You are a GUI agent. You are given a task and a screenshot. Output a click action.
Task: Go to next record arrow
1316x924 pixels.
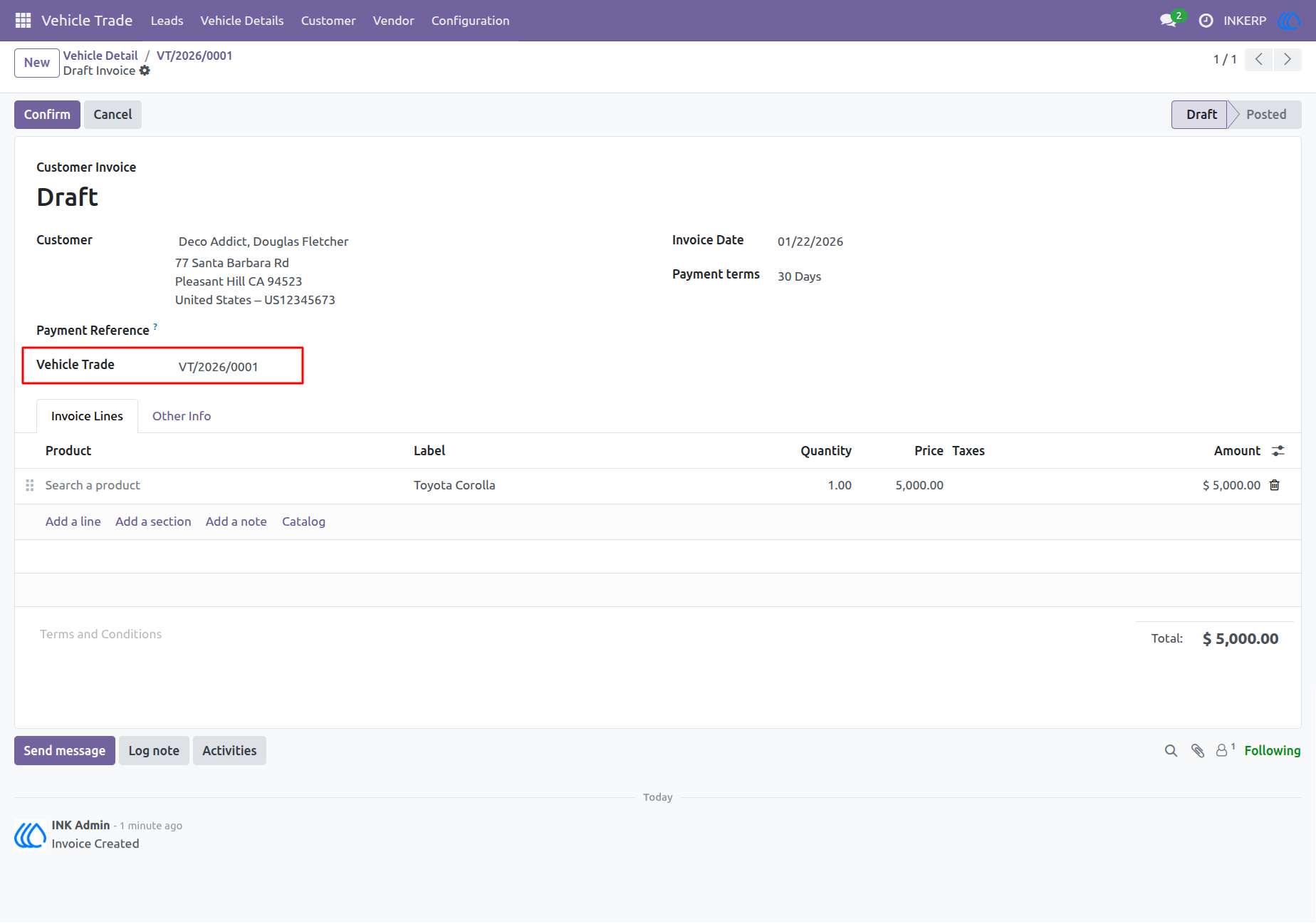pyautogui.click(x=1288, y=60)
